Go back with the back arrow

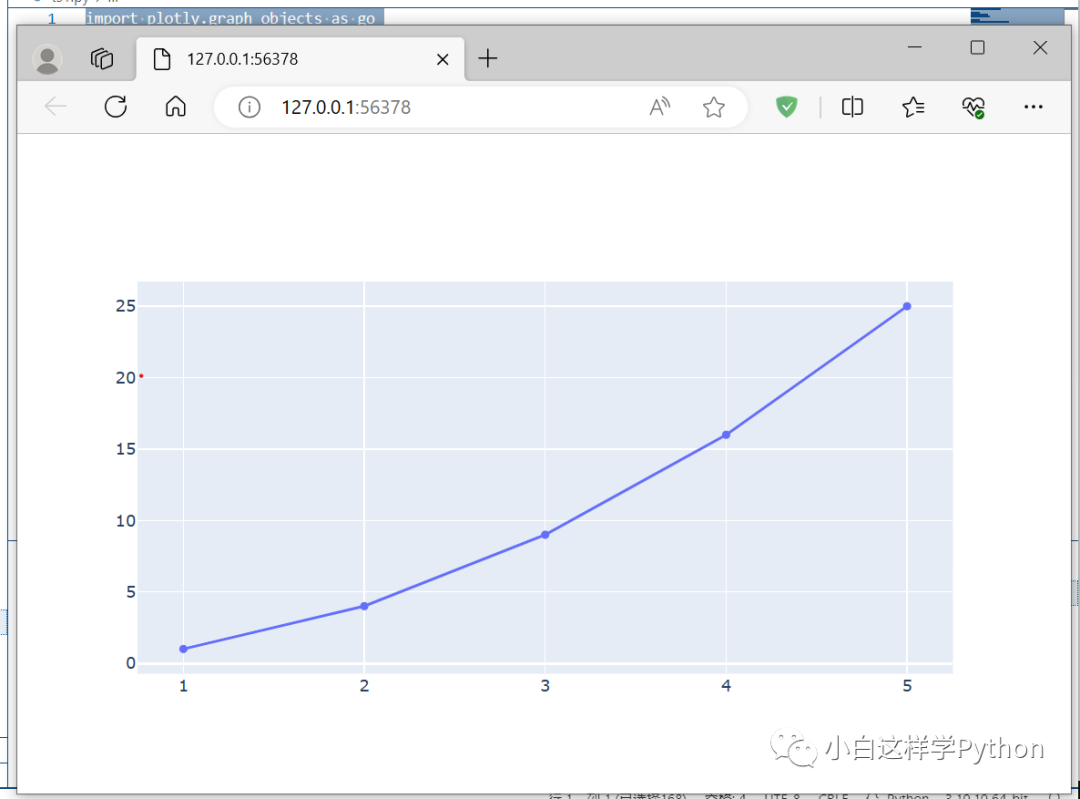[55, 107]
